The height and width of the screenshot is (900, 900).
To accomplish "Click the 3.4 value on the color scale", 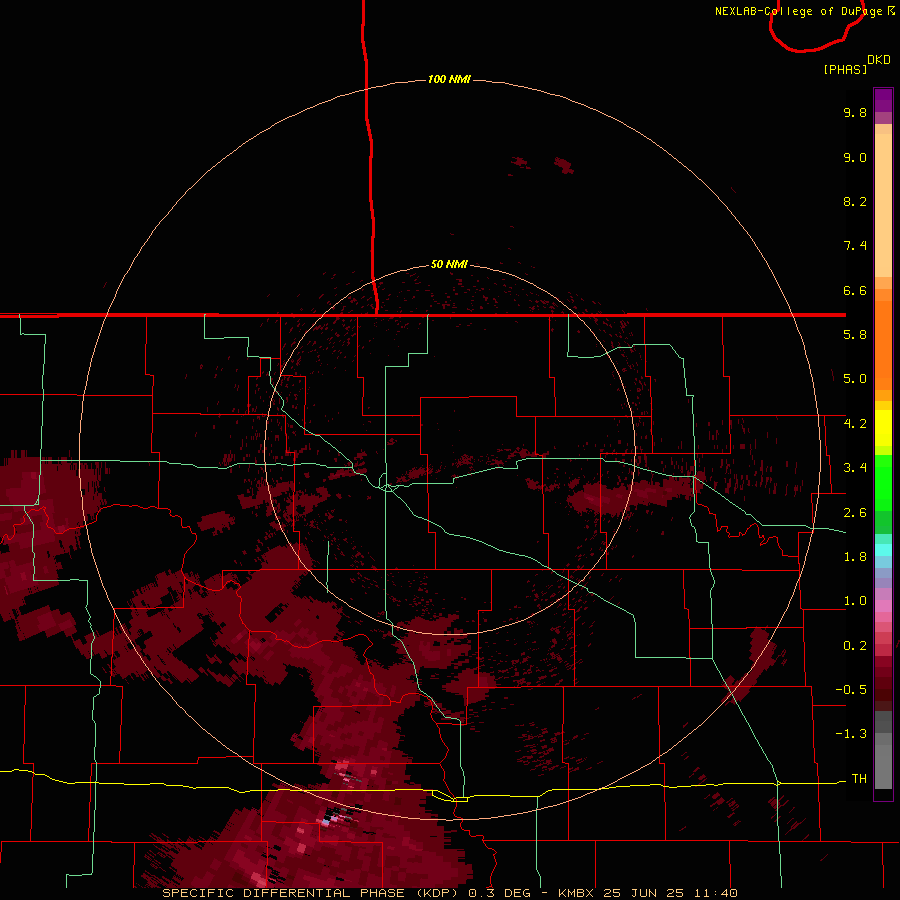I will 855,468.
